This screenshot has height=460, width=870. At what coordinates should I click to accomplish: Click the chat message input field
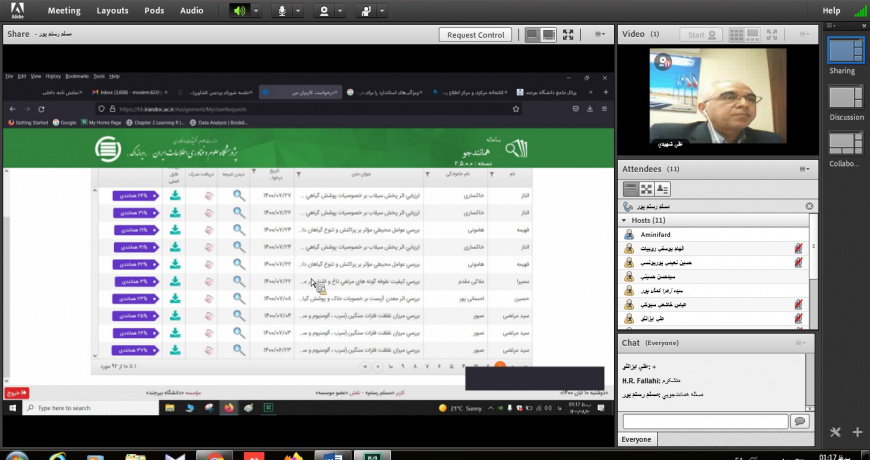tap(705, 421)
